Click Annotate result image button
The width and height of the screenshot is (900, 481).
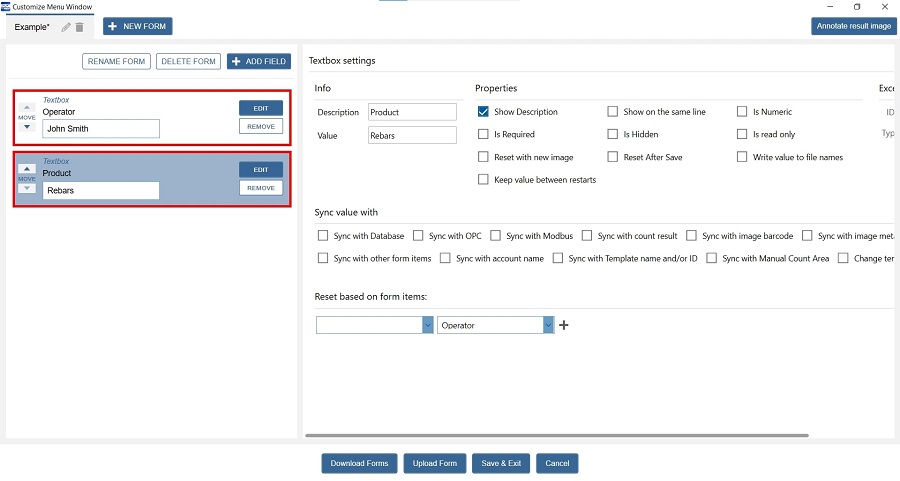pyautogui.click(x=852, y=26)
